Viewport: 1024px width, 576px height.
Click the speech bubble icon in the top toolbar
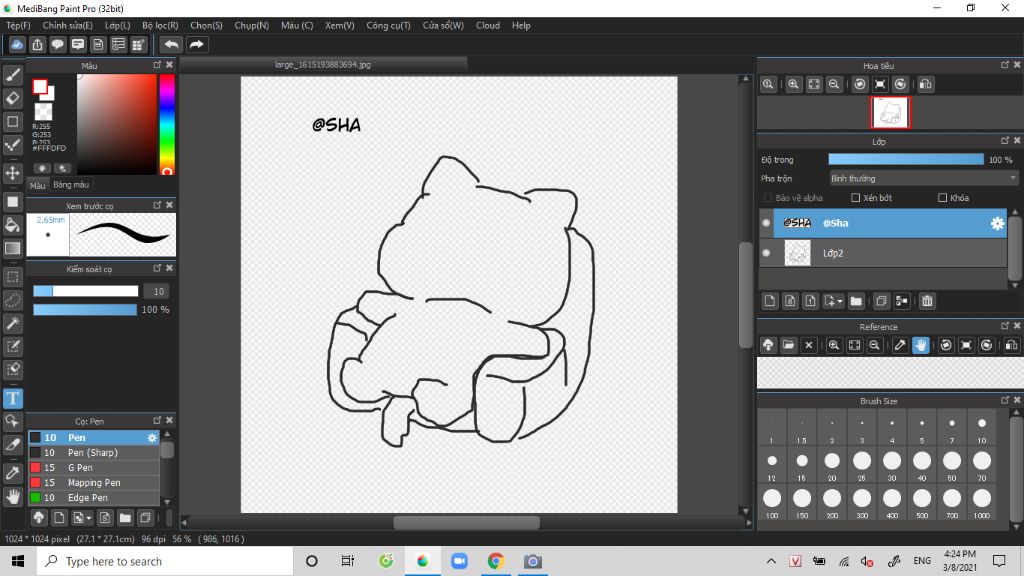[57, 44]
